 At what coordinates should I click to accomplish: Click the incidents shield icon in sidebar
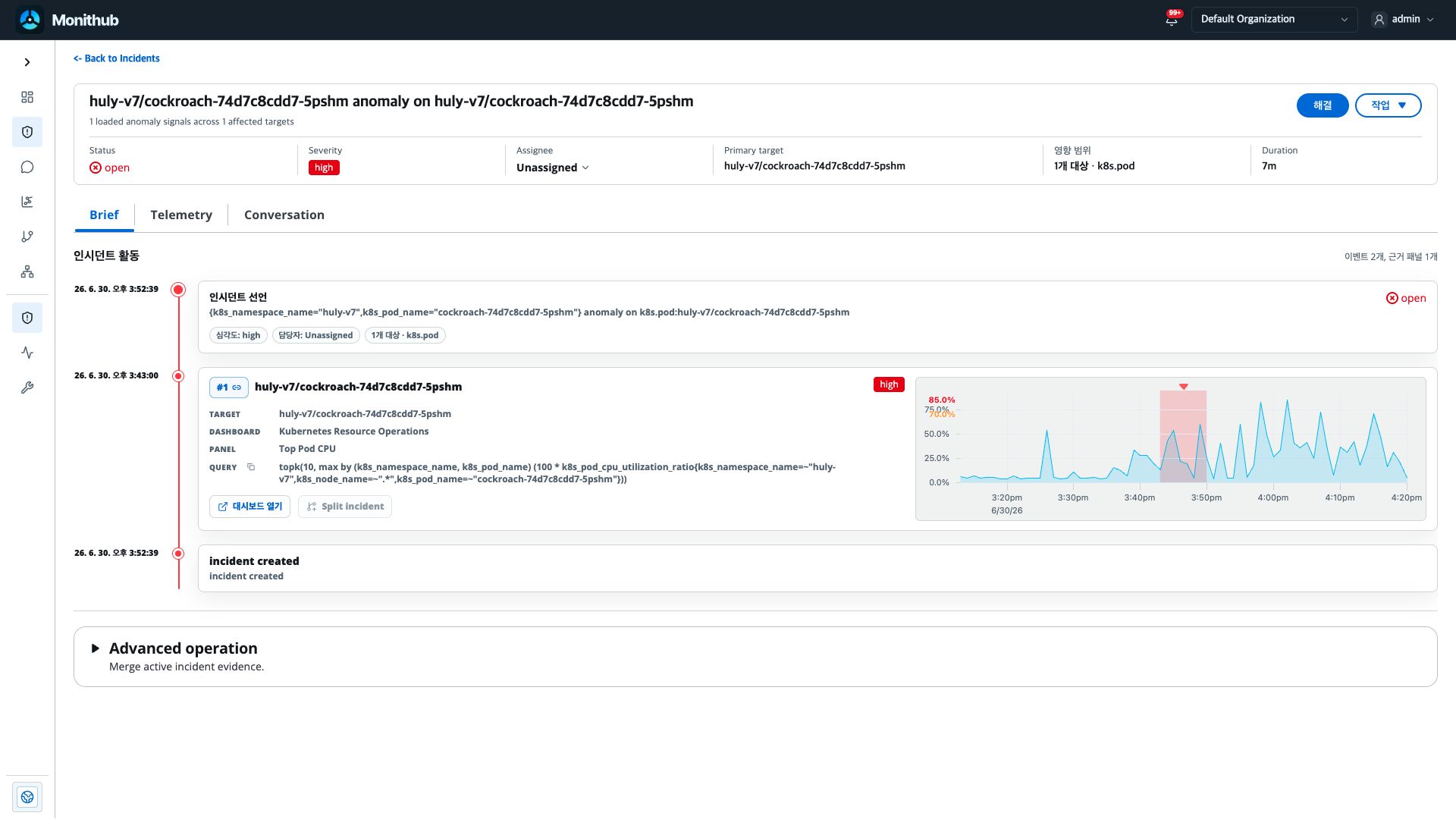(x=27, y=132)
